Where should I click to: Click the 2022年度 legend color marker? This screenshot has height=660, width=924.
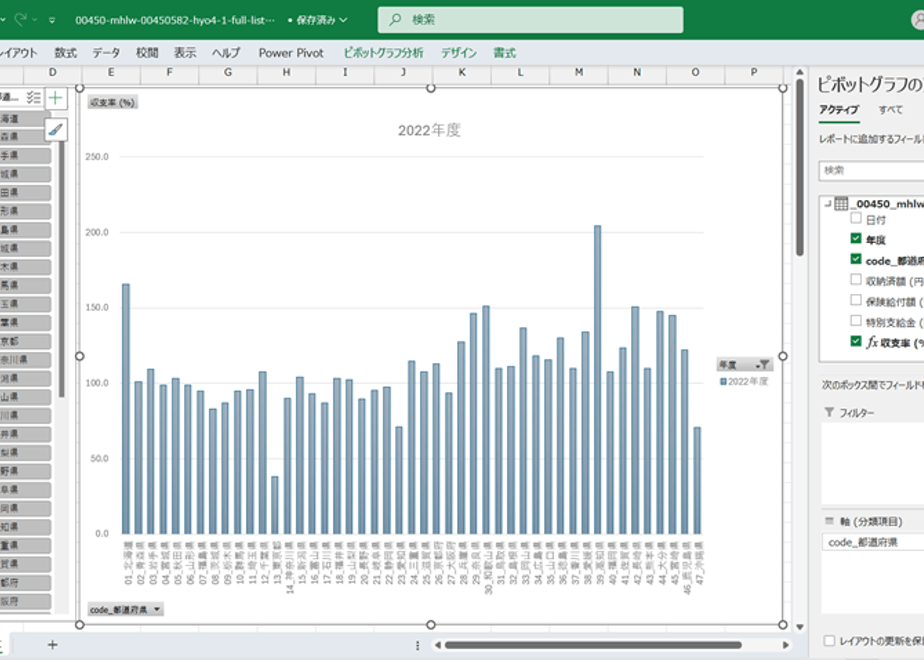tap(723, 382)
